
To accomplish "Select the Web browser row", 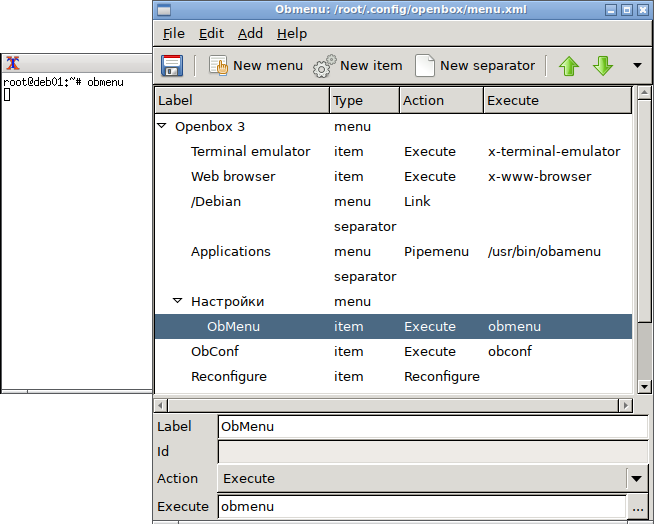I will click(393, 176).
